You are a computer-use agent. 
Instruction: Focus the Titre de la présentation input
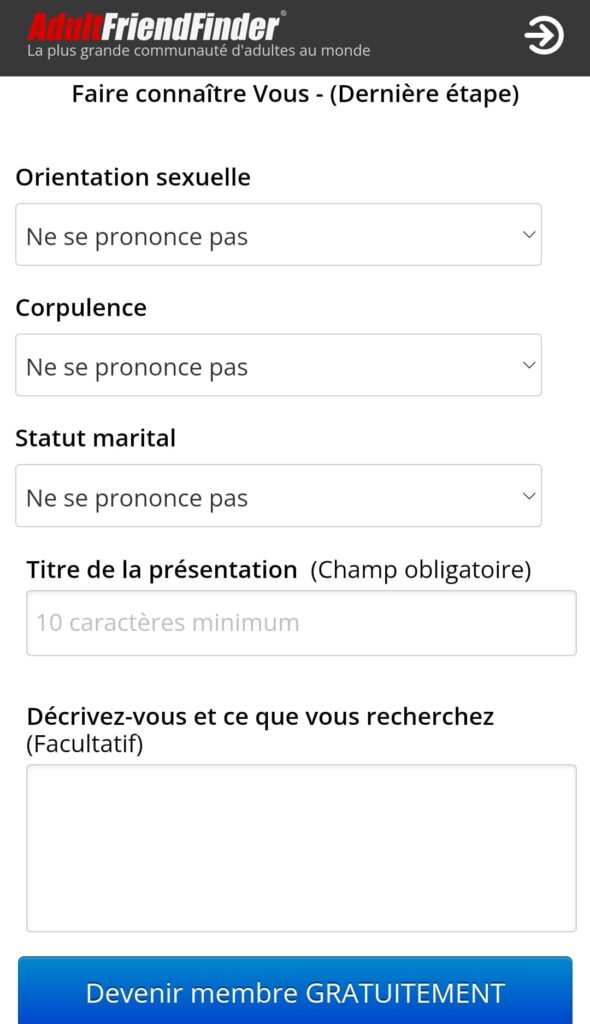(301, 623)
